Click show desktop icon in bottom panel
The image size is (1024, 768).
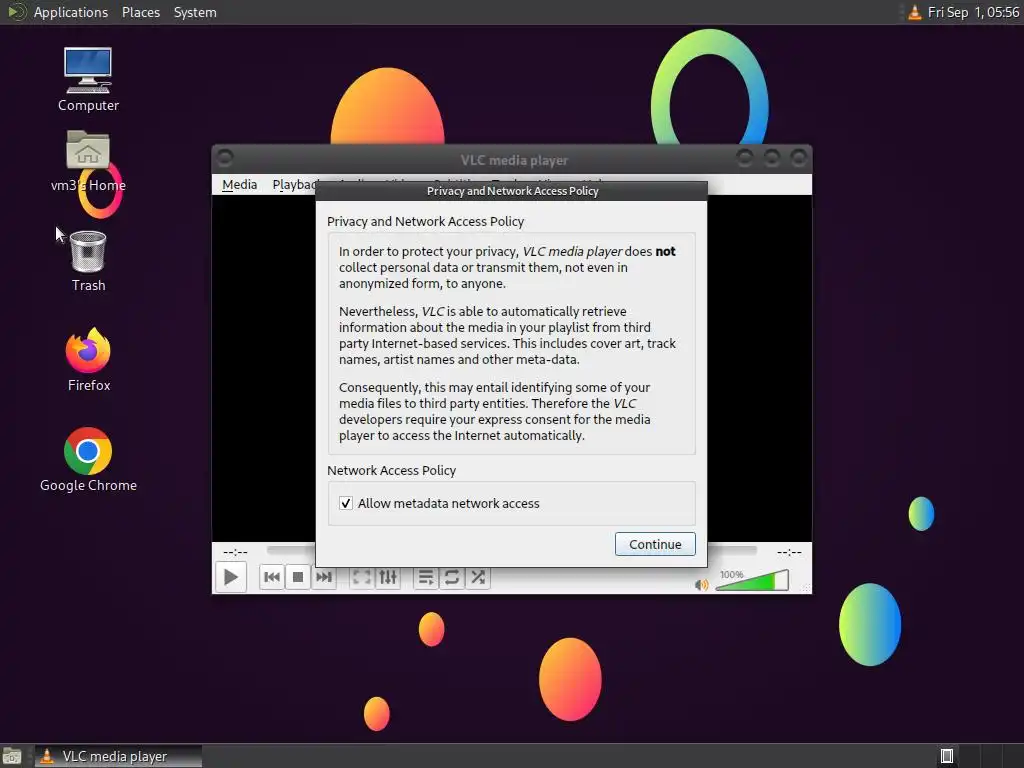click(x=12, y=756)
